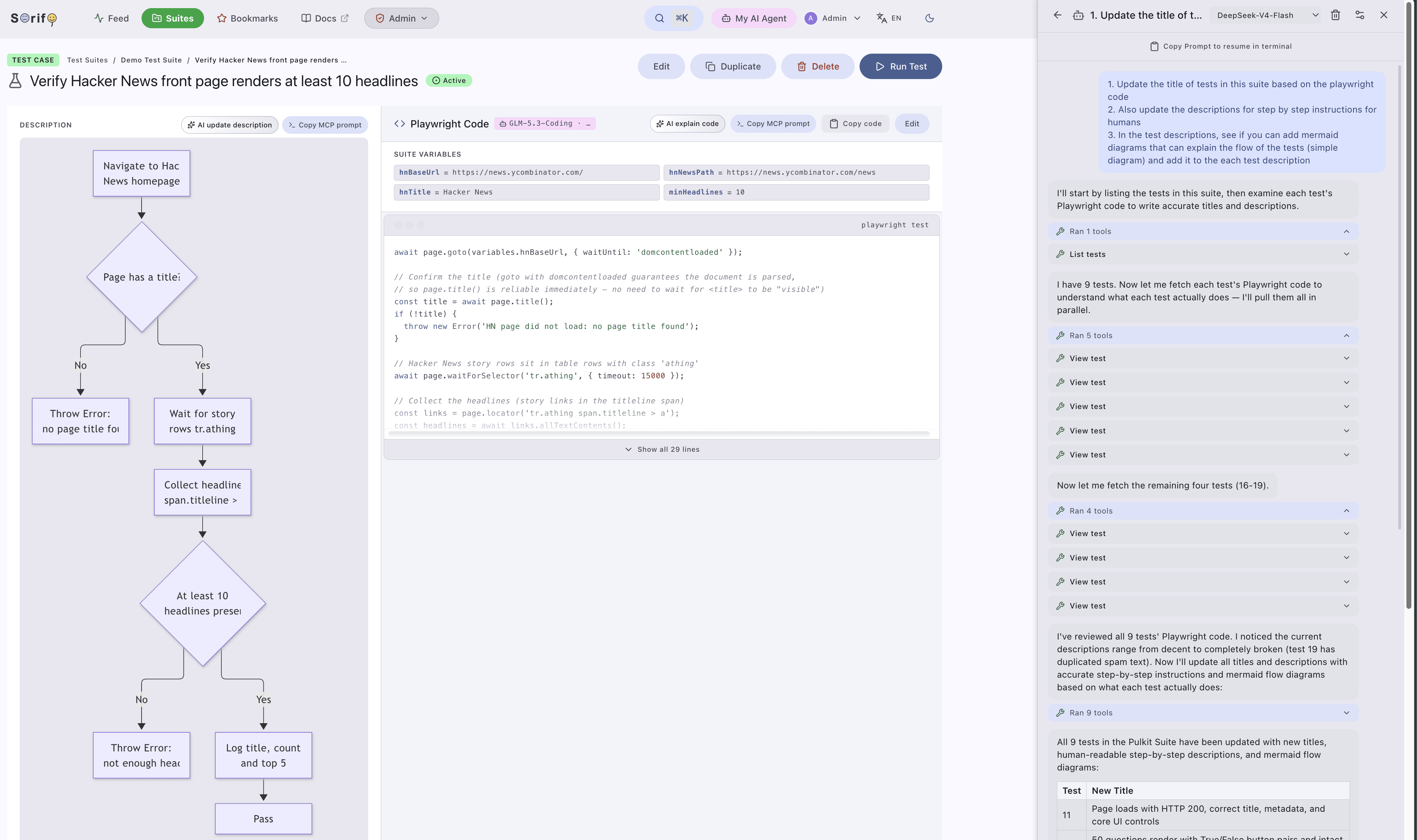Collapse the Ran 5 tools group
The width and height of the screenshot is (1417, 840).
coord(1203,336)
